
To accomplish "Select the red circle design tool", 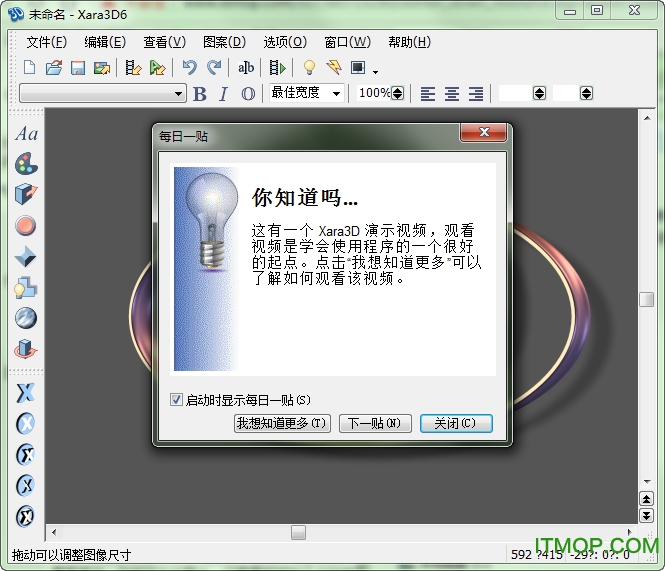I will point(25,225).
